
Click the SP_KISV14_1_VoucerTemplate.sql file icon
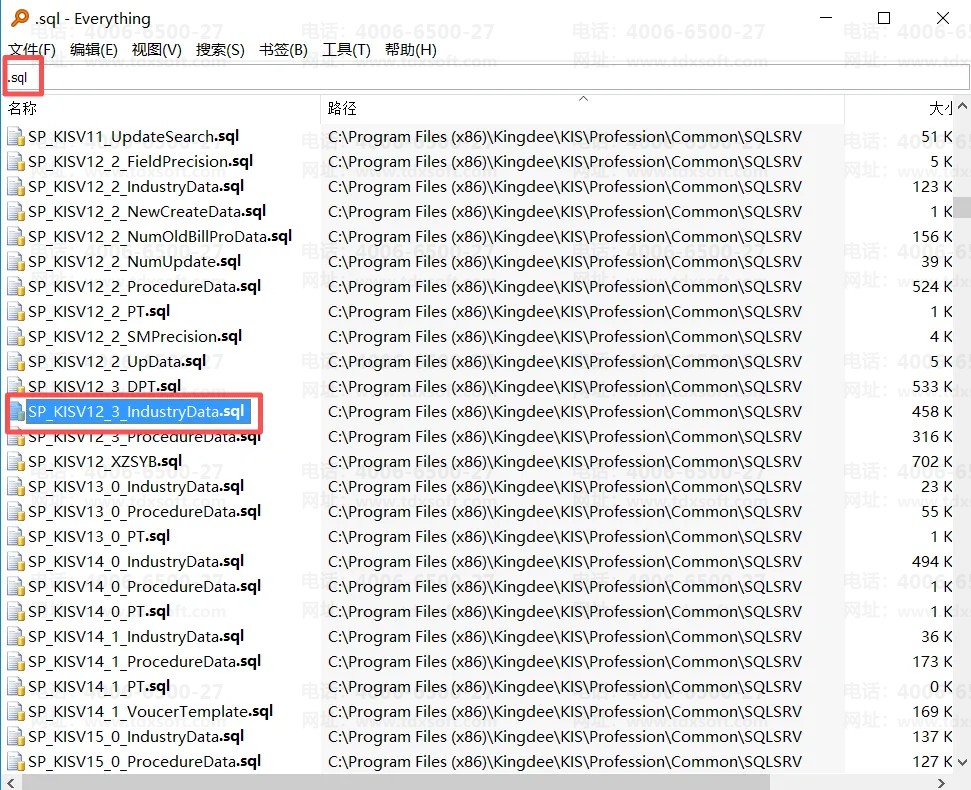tap(16, 712)
